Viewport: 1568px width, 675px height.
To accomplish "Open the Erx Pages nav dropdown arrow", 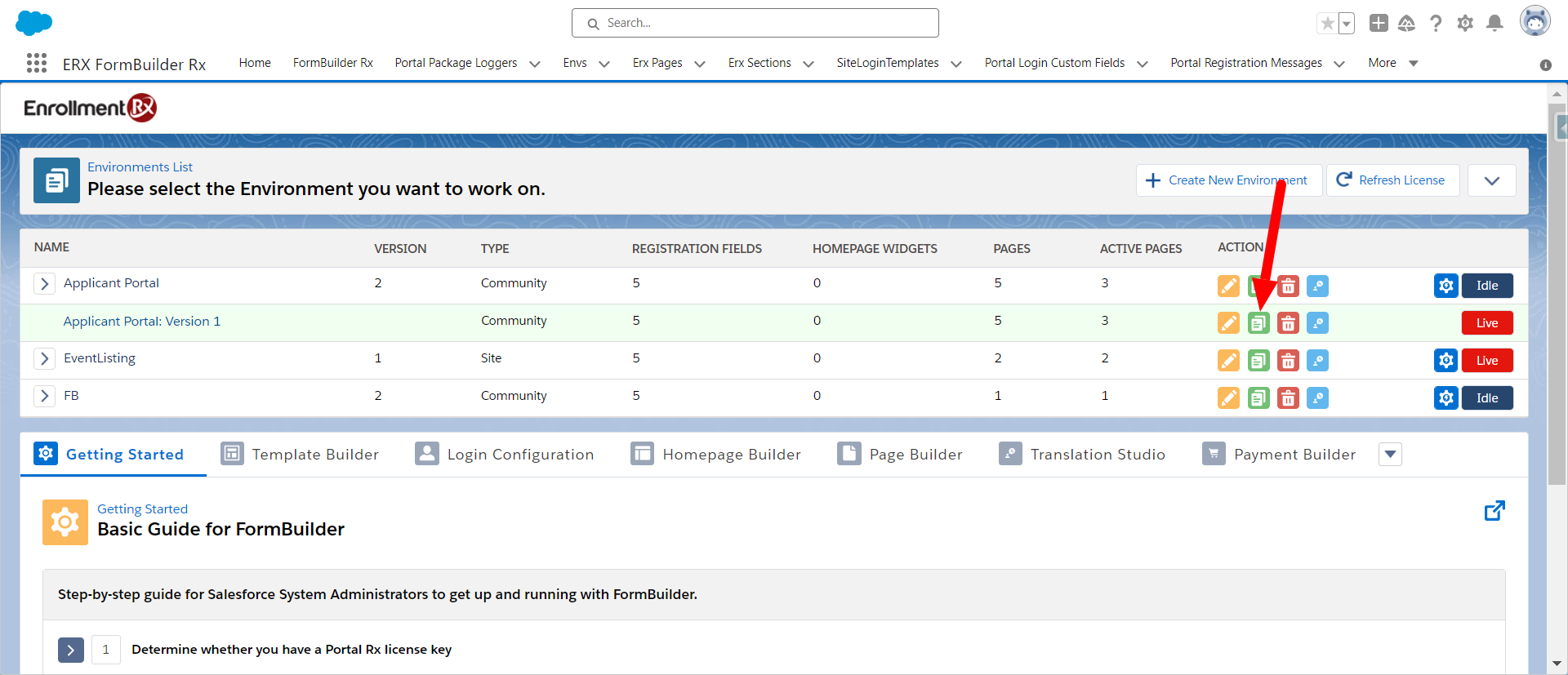I will [x=700, y=64].
